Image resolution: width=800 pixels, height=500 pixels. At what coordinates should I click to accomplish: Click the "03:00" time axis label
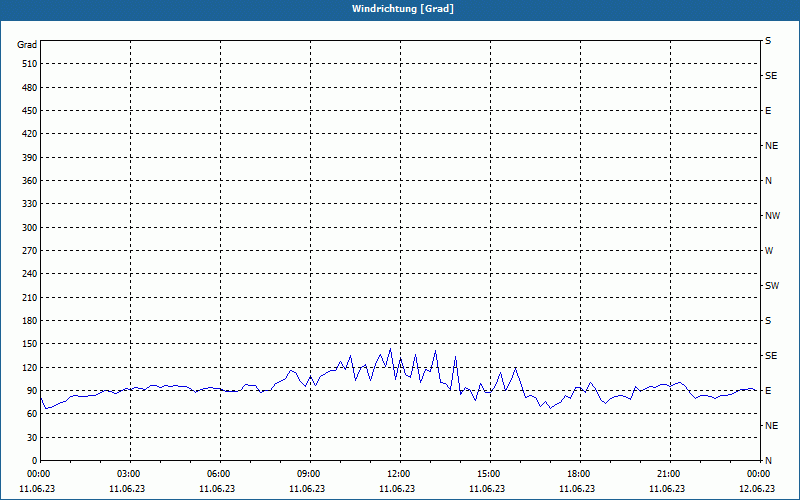point(131,474)
